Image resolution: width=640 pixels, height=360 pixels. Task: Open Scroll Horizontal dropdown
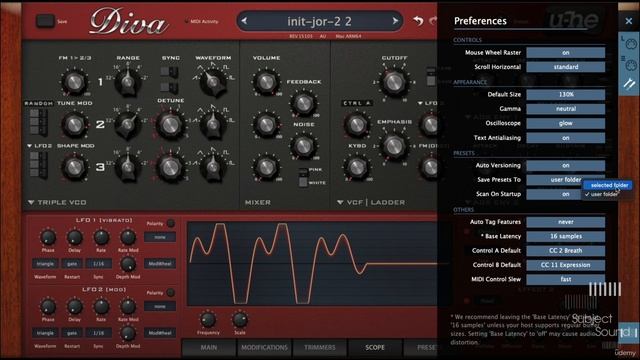pos(565,67)
